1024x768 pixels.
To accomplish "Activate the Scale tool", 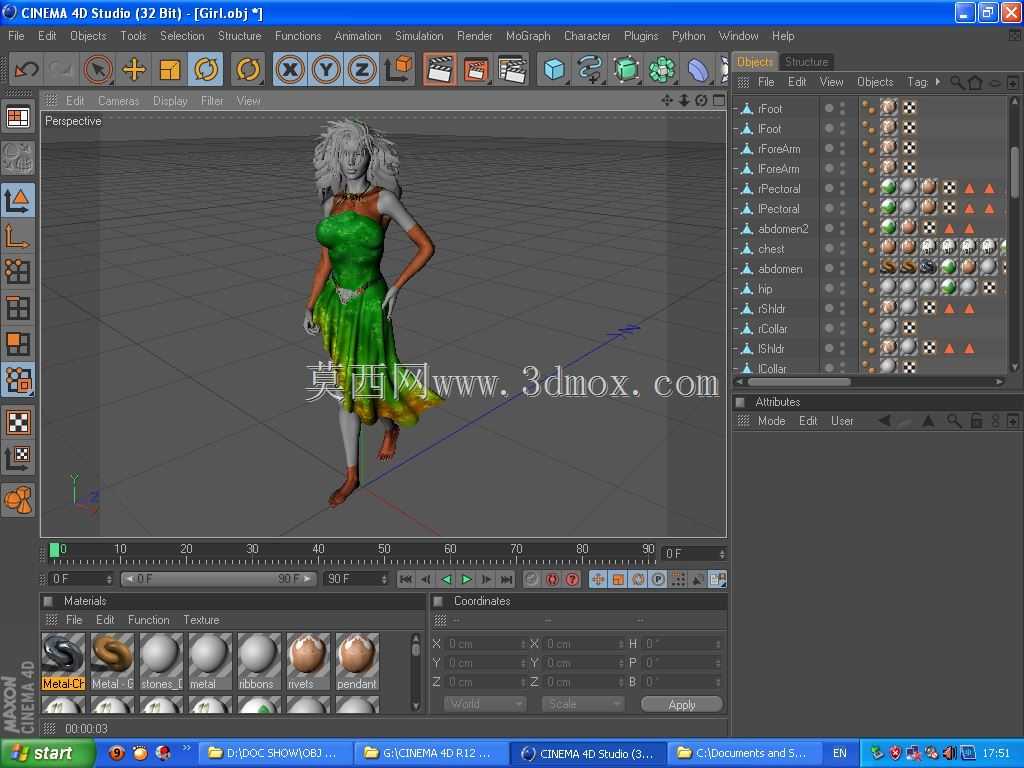I will click(x=170, y=69).
